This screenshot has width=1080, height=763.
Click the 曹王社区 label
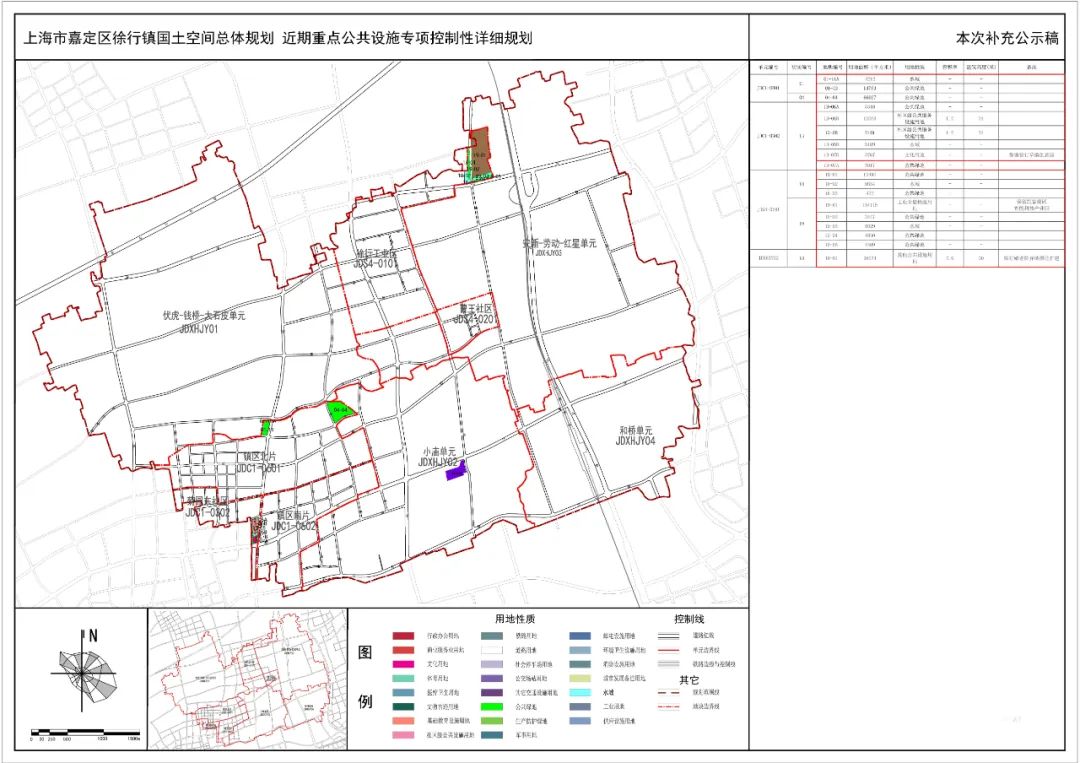[476, 309]
